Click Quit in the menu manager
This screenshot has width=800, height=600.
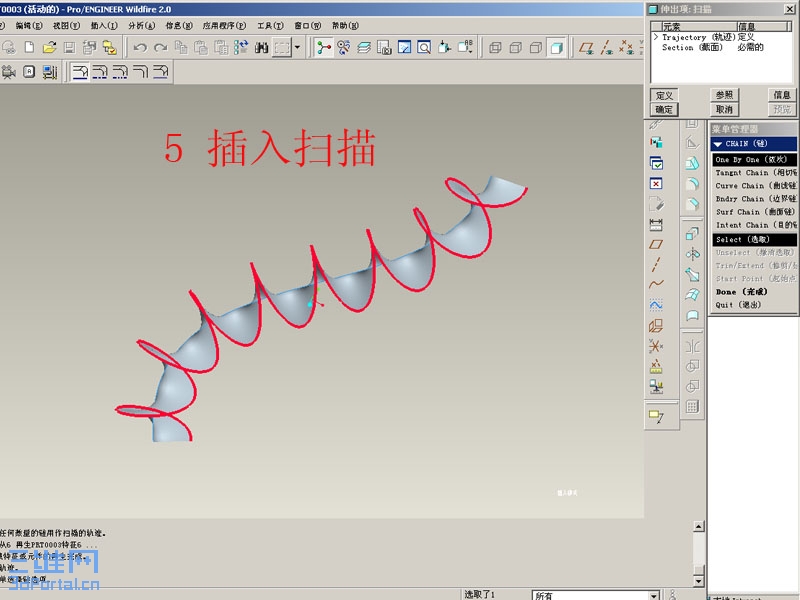738,305
